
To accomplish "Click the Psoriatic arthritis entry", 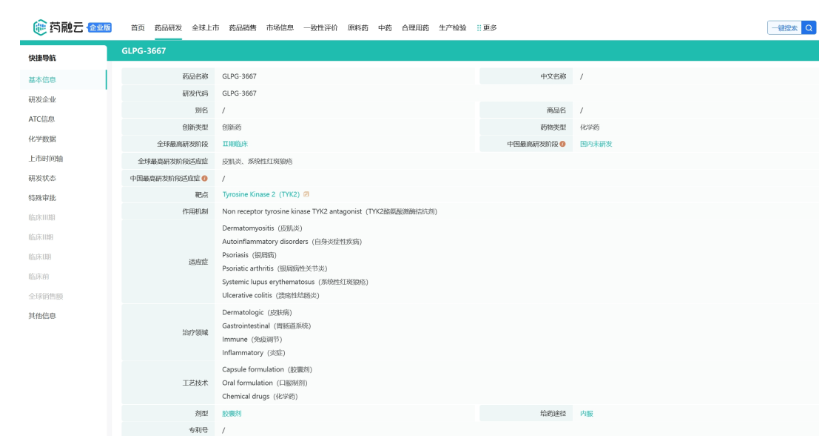I will [x=275, y=269].
